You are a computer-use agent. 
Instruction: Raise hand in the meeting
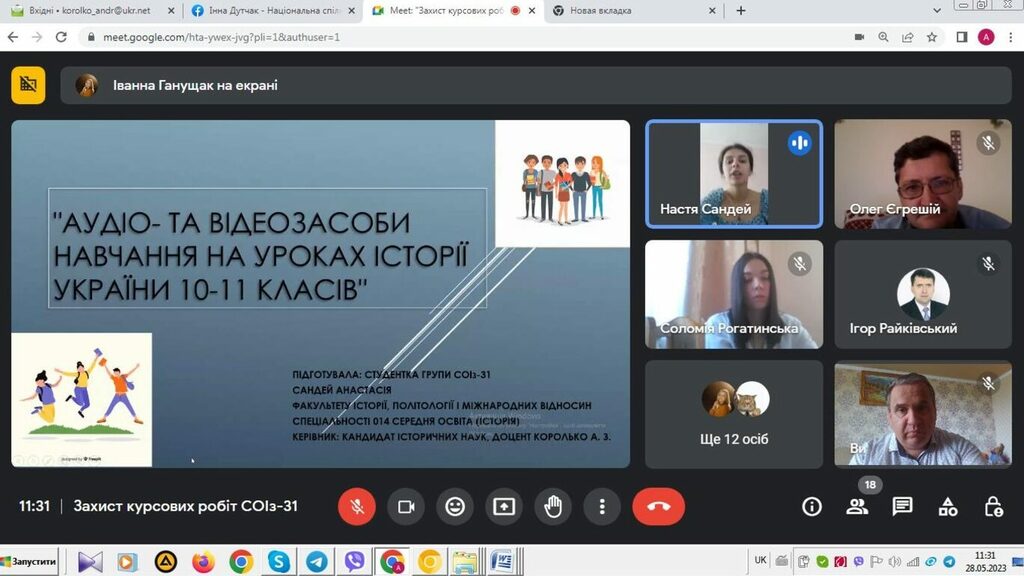(553, 507)
